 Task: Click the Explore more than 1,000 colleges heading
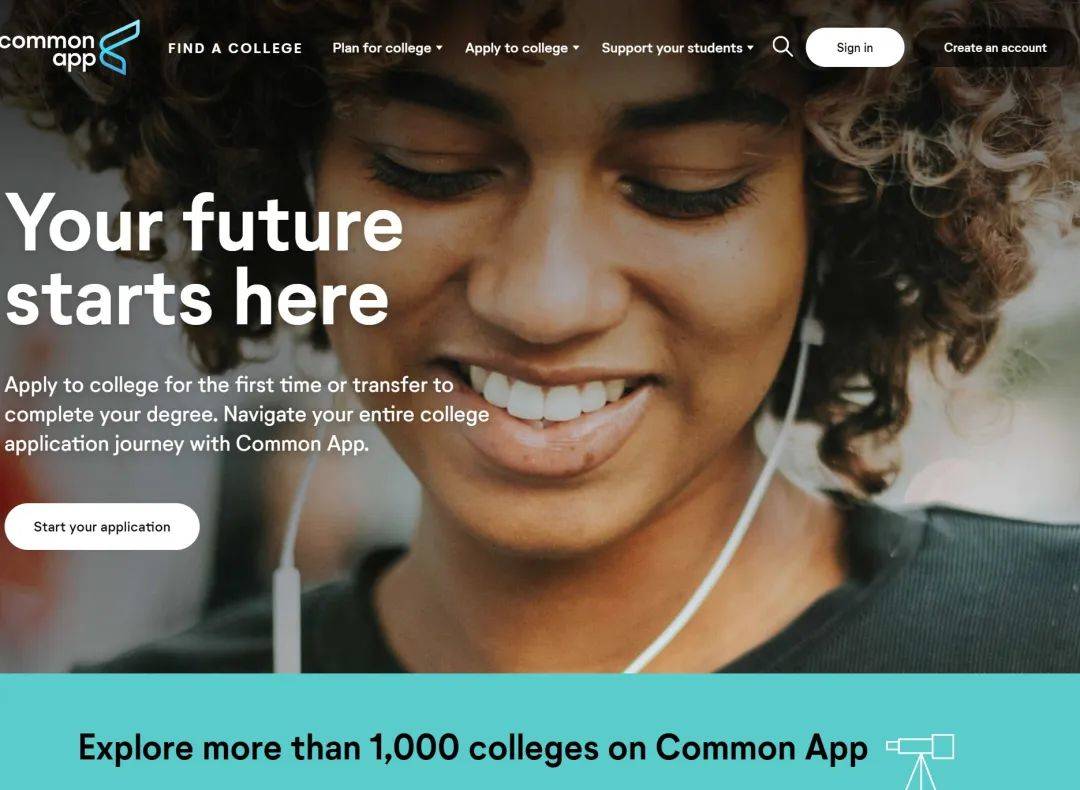coord(472,748)
